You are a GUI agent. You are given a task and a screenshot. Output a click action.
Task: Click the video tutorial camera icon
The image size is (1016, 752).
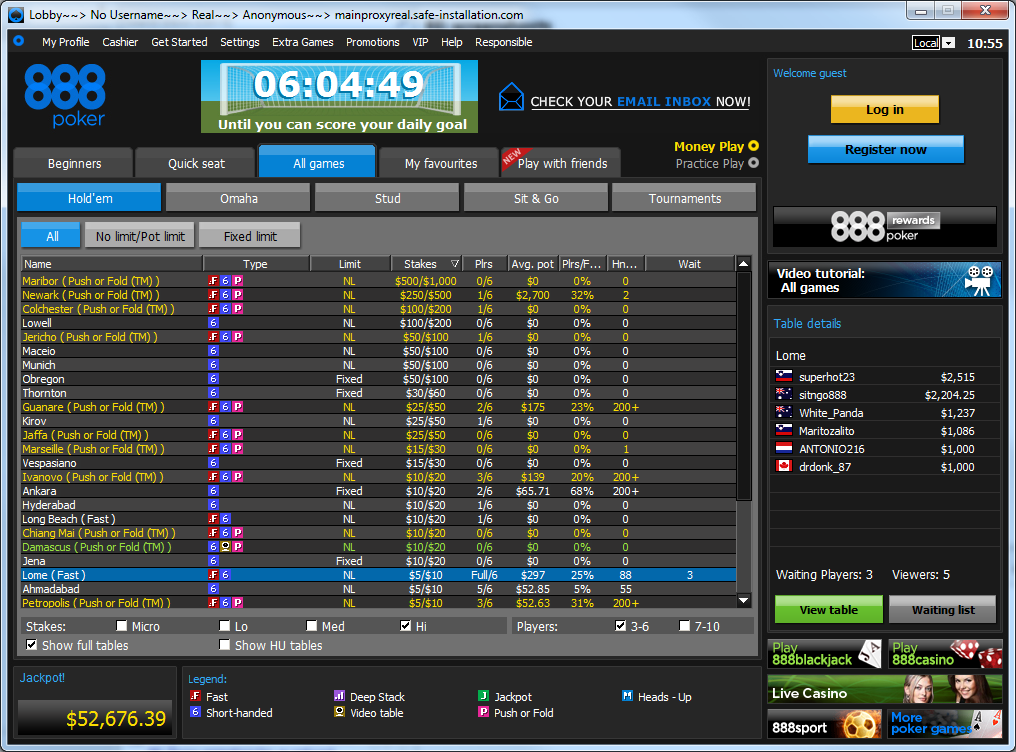click(978, 280)
